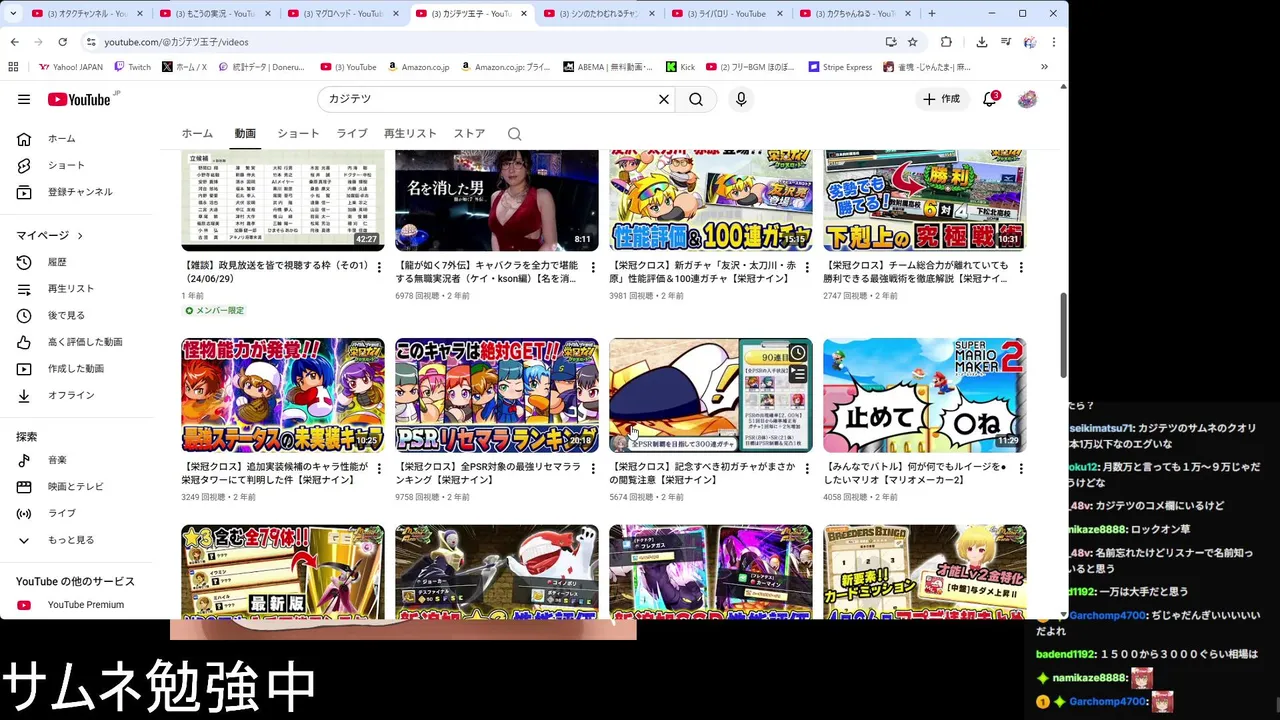Expand マイページ section
Screen dimensions: 1280x720
(x=50, y=235)
